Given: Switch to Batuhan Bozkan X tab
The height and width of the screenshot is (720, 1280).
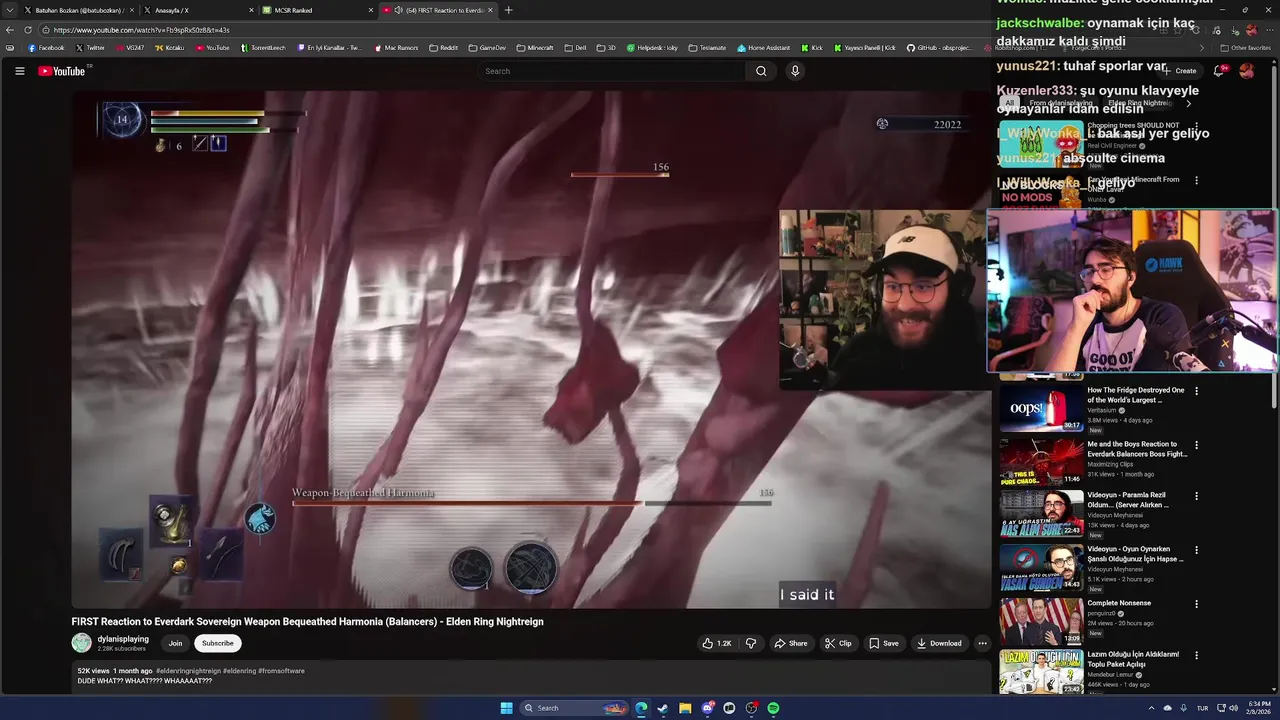Looking at the screenshot, I should pyautogui.click(x=78, y=10).
